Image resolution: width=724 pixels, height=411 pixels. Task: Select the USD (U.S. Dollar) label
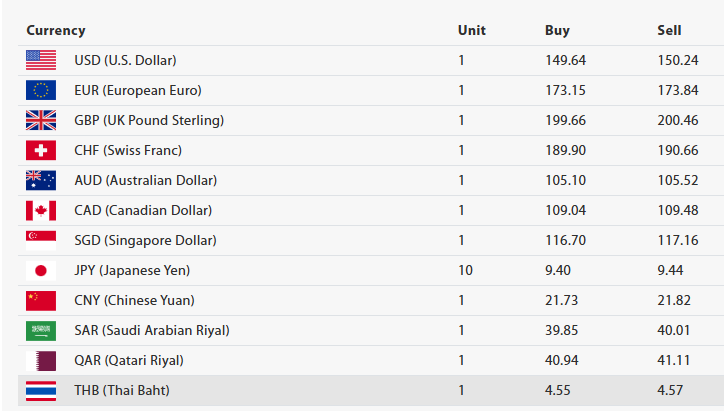point(125,60)
